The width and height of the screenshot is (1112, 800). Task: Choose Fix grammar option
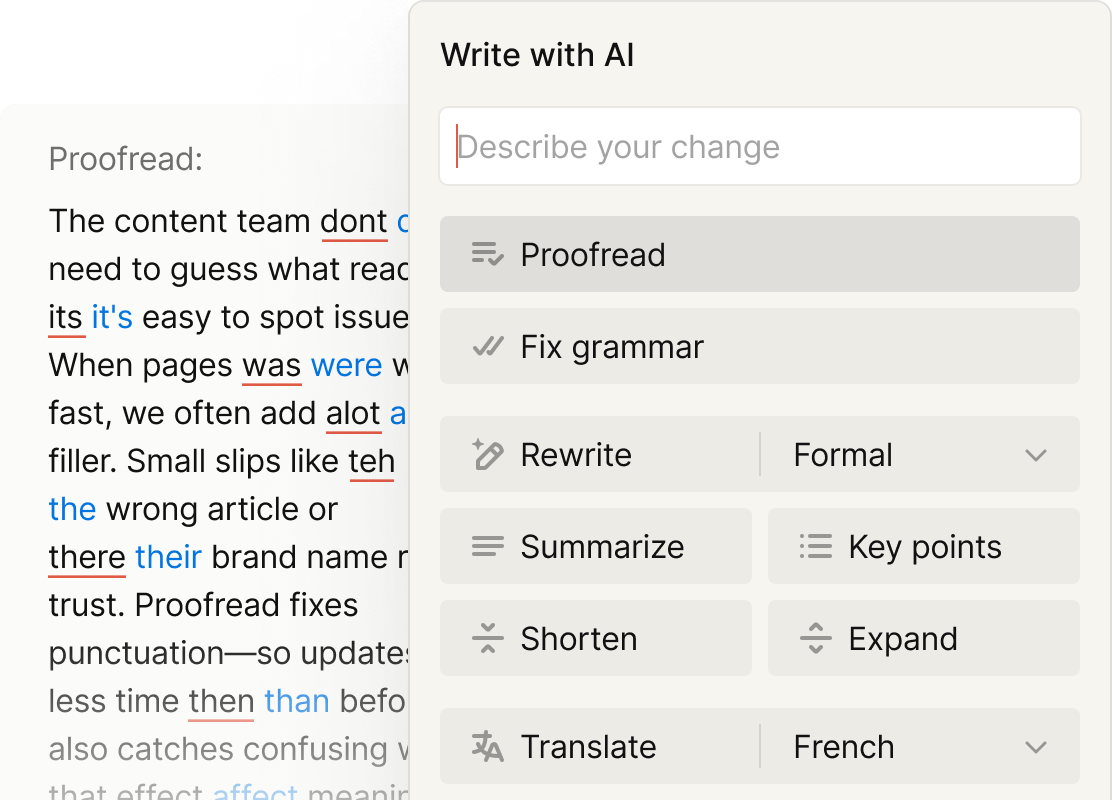760,346
